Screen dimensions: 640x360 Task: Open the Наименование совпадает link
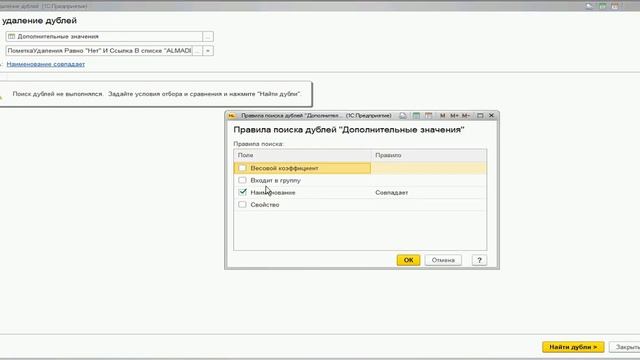[x=46, y=64]
